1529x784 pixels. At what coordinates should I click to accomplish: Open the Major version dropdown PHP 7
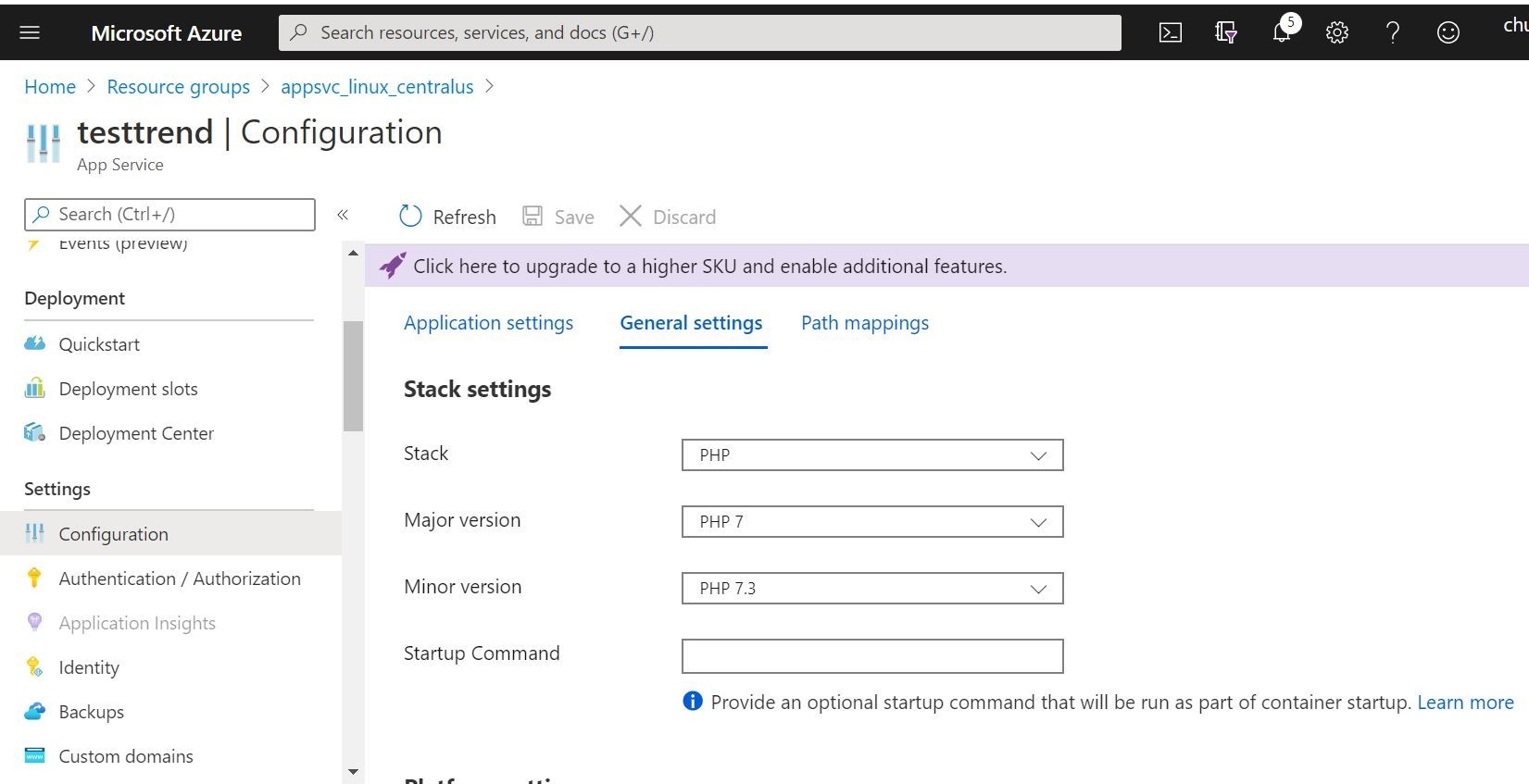(872, 521)
